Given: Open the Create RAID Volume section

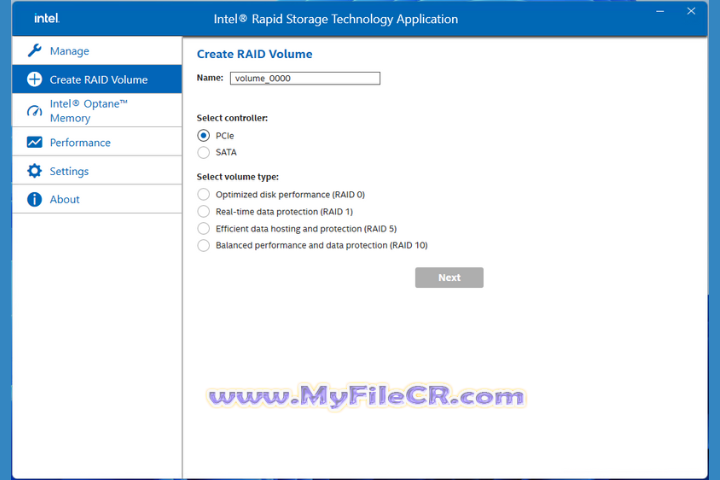Looking at the screenshot, I should [x=97, y=79].
